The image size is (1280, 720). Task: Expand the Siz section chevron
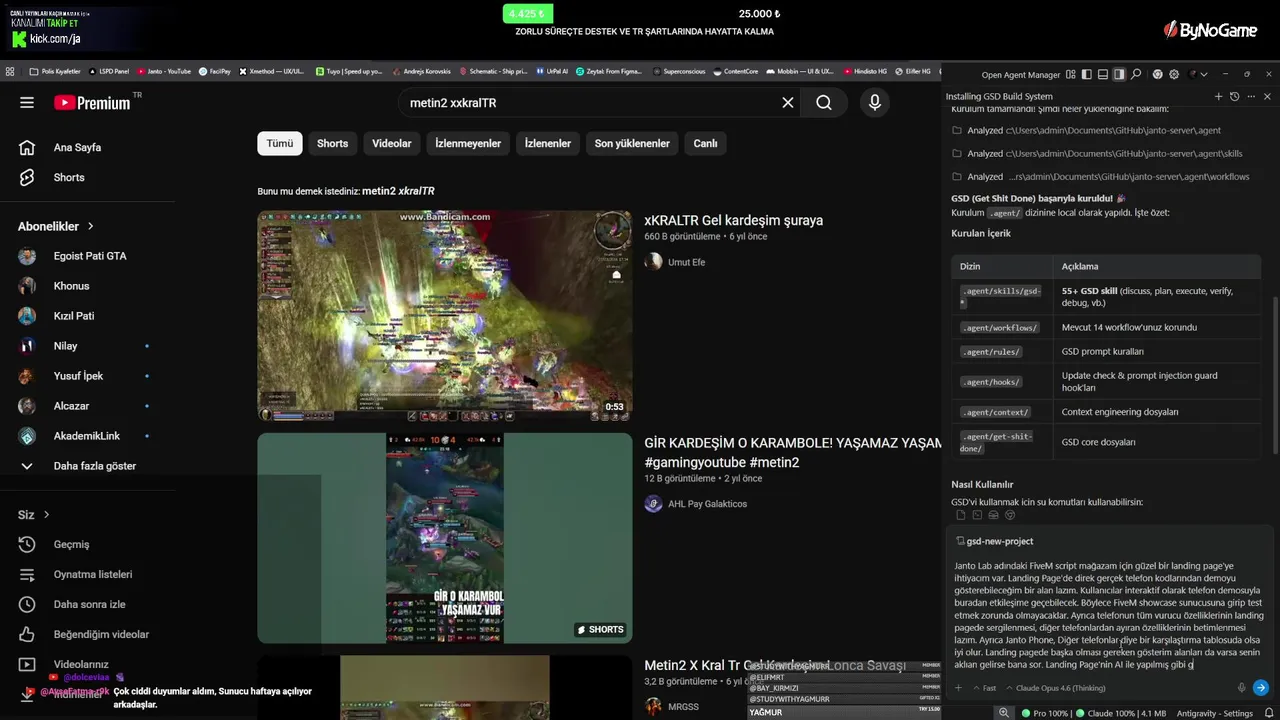(46, 514)
